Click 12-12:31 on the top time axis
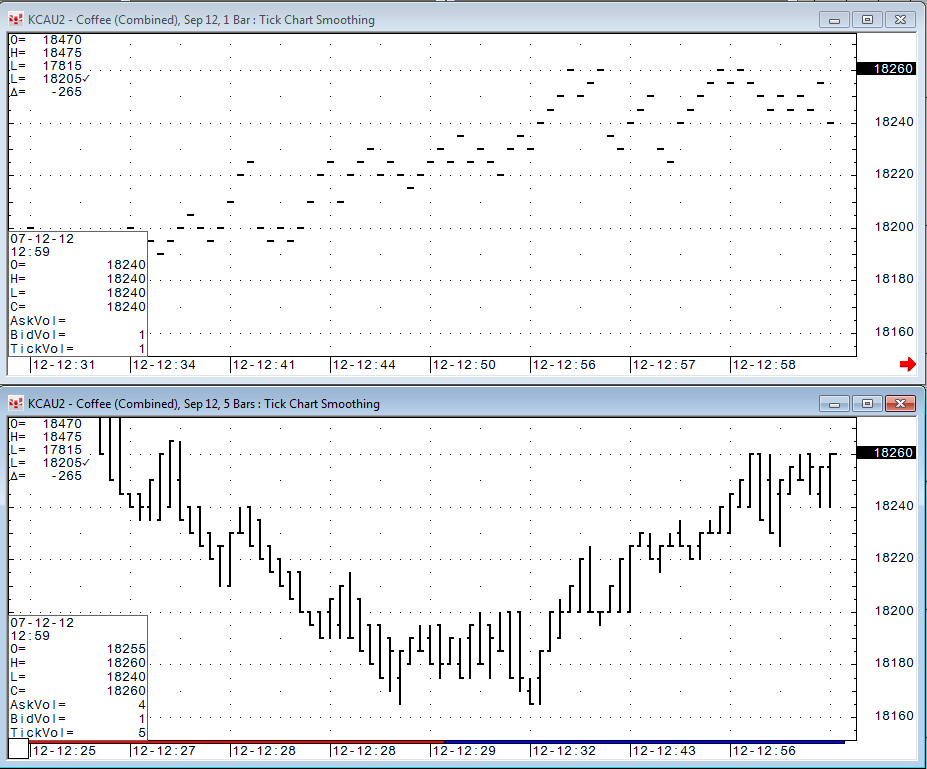Image resolution: width=927 pixels, height=769 pixels. point(64,365)
